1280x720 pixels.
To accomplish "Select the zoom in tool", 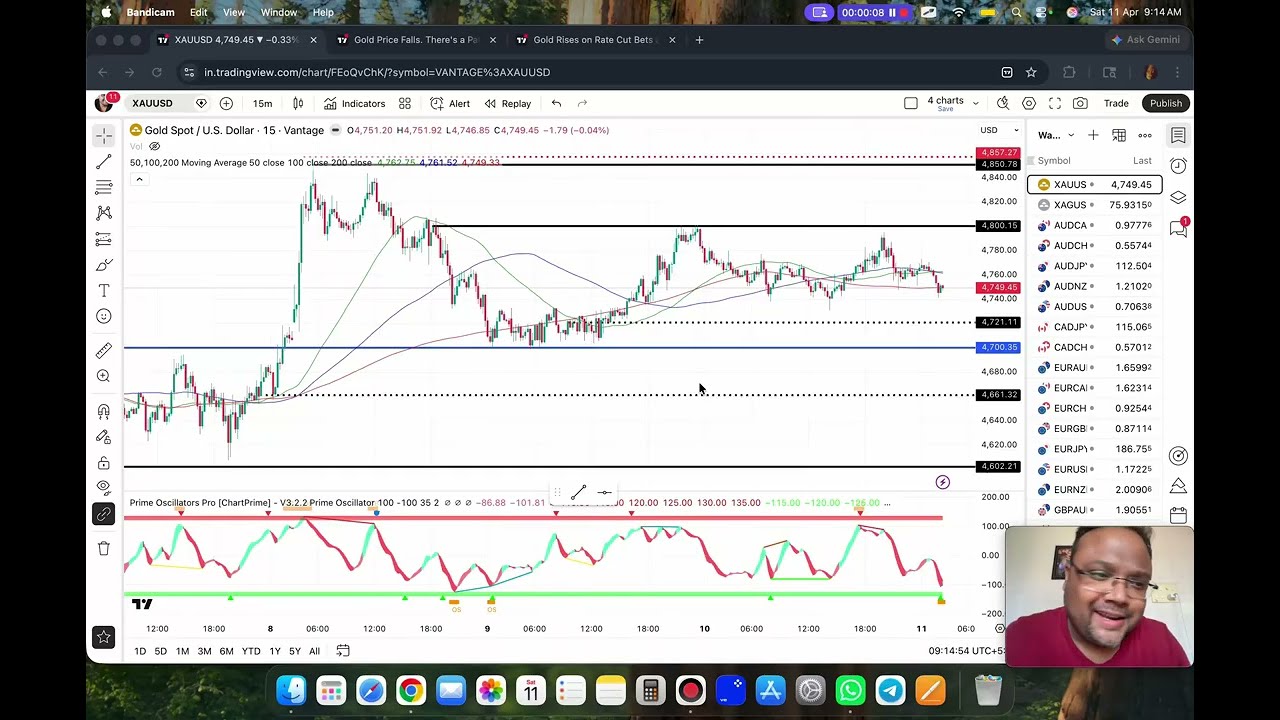I will pos(104,376).
